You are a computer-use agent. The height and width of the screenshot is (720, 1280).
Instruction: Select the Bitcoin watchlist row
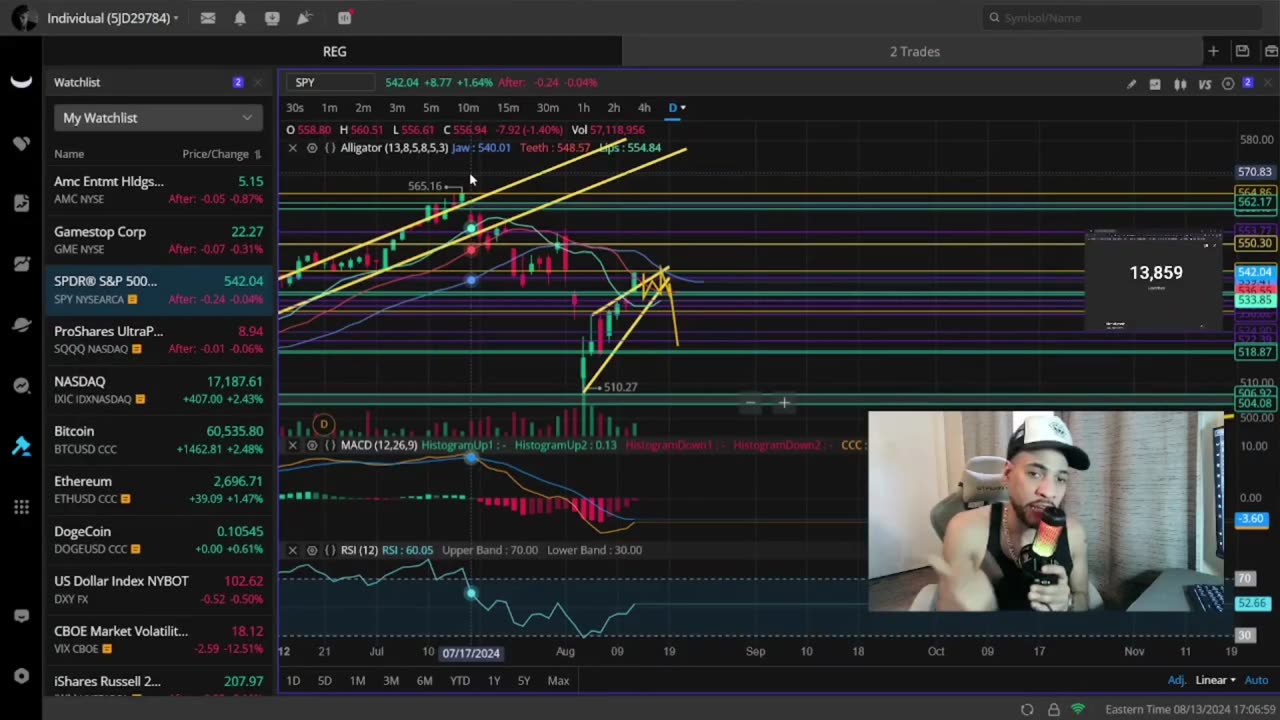pos(158,440)
